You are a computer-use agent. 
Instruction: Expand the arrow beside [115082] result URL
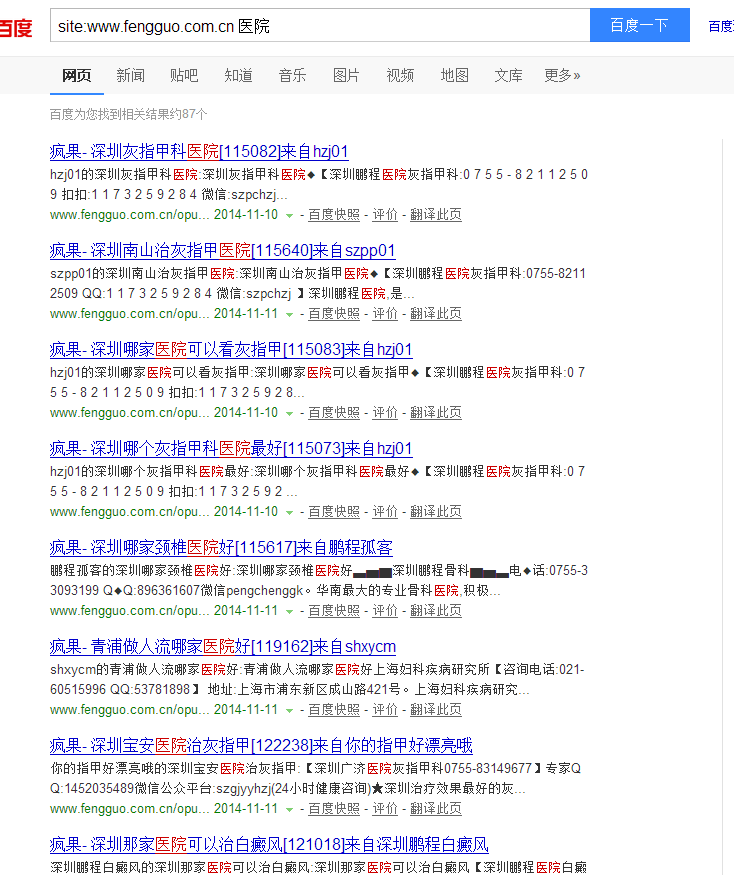tap(289, 215)
